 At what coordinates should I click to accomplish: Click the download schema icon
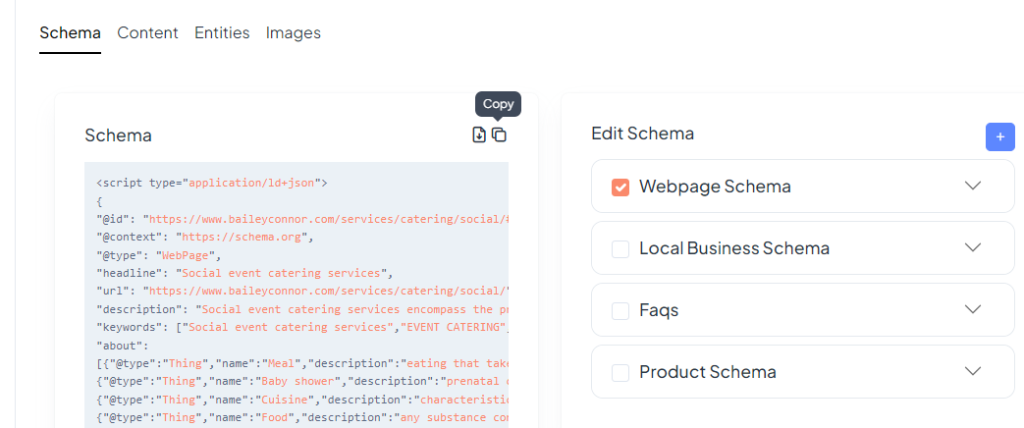479,135
